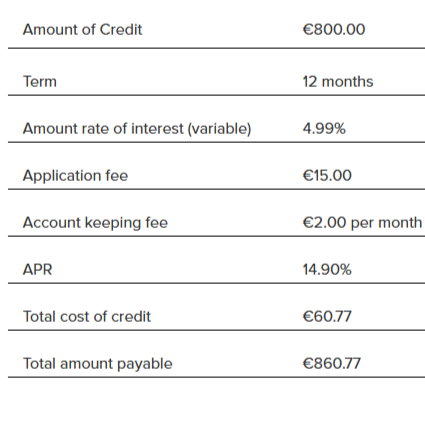Click the €15.00 application fee value
Screen dimensions: 425x425
(x=327, y=176)
